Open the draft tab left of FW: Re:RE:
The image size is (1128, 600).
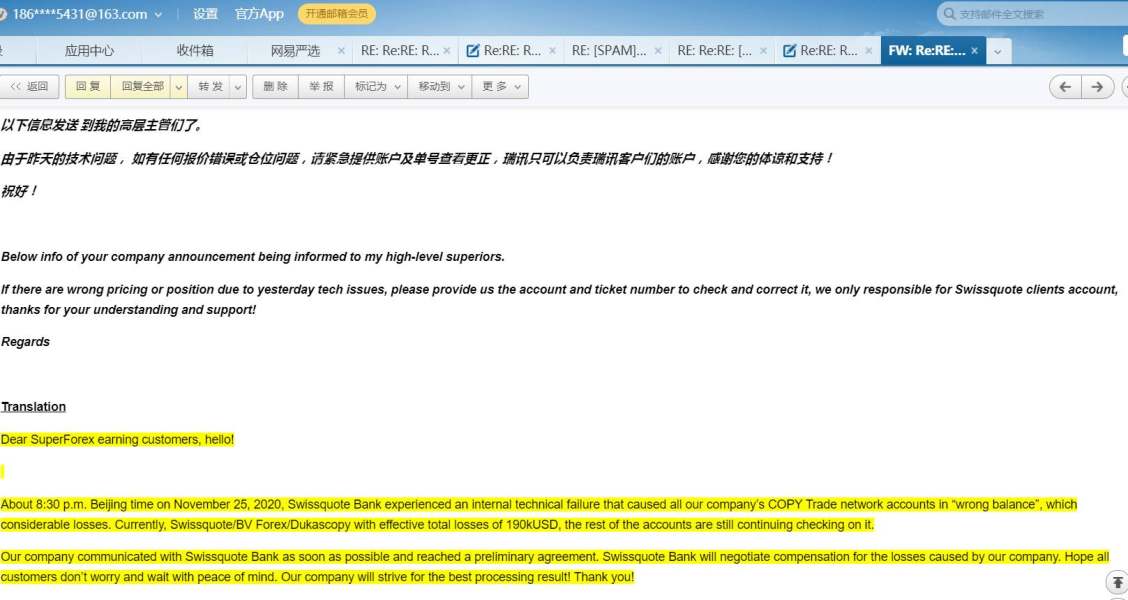pos(820,50)
